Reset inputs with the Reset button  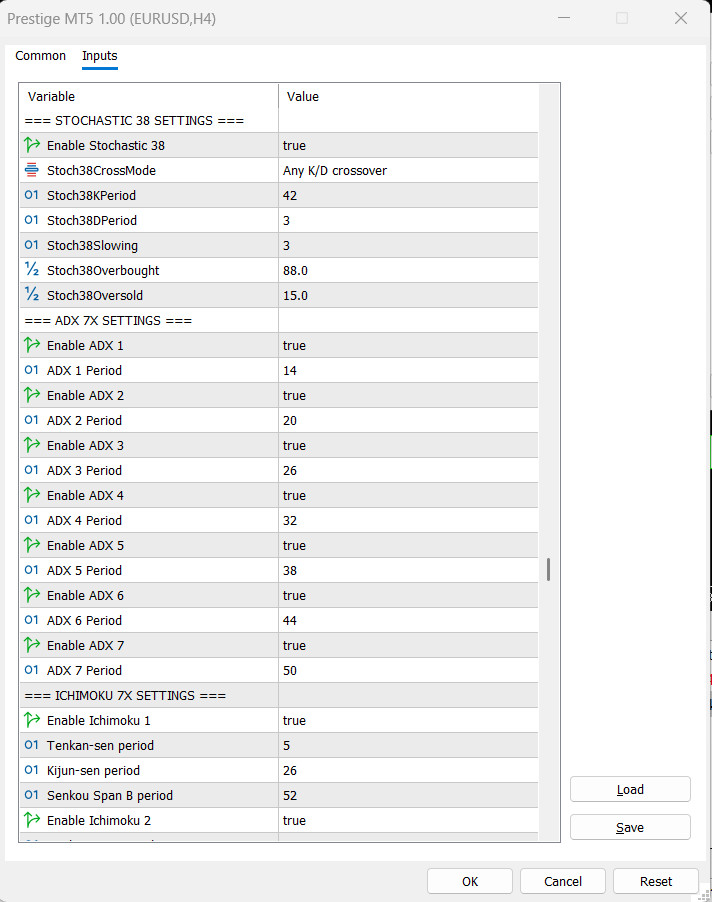coord(656,881)
